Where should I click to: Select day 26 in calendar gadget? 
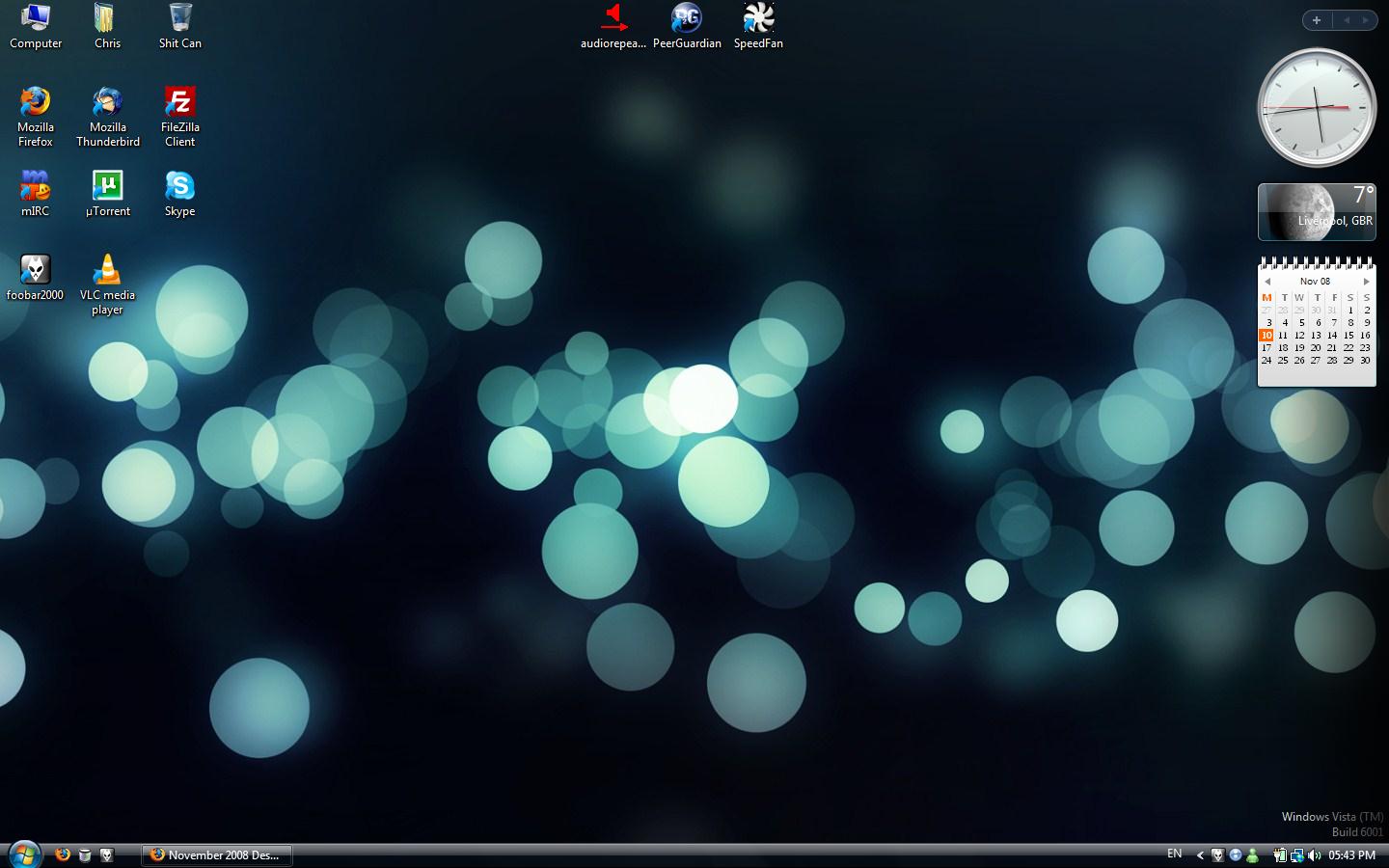pyautogui.click(x=1299, y=361)
